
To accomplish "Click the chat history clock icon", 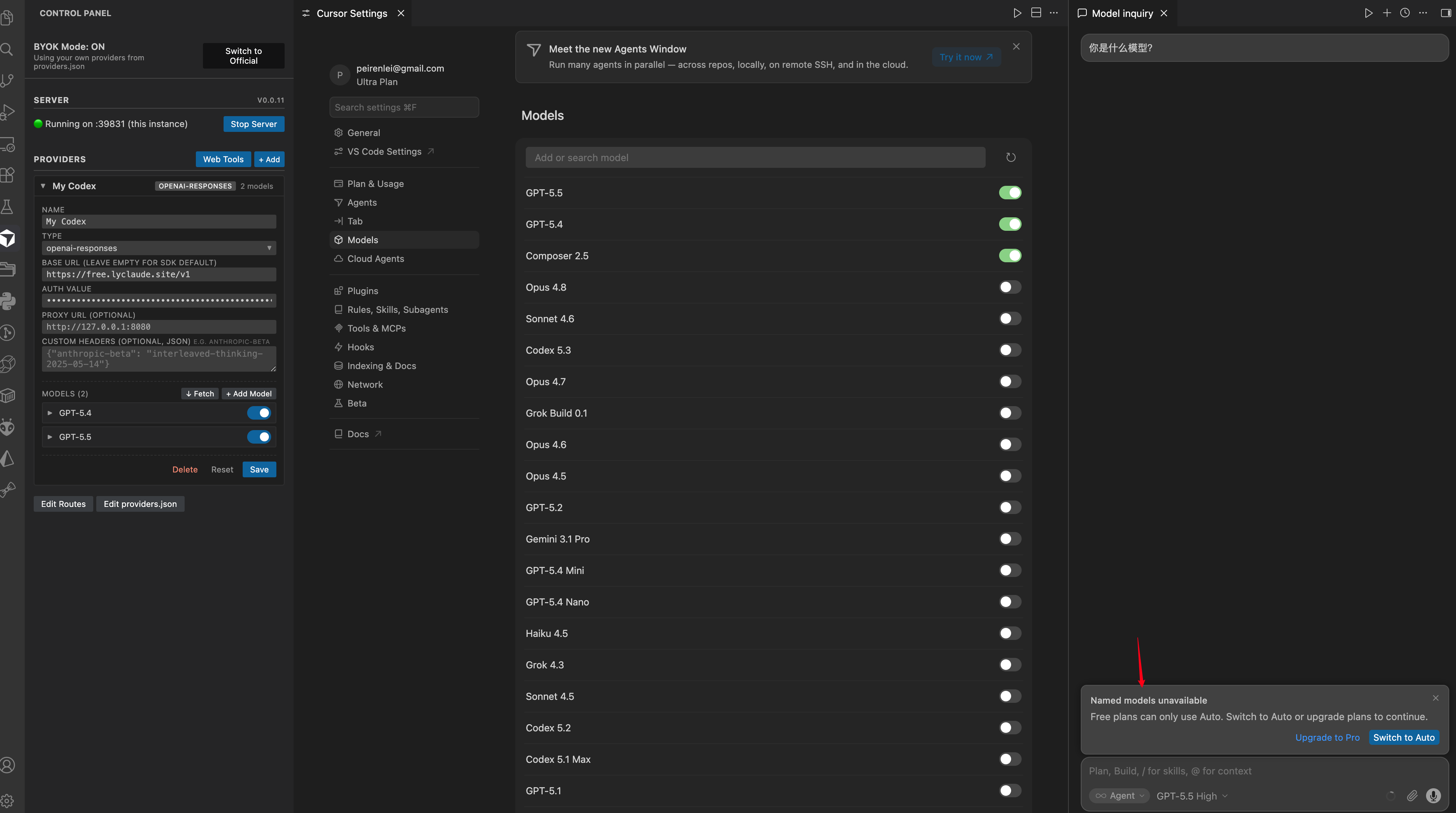I will point(1405,13).
